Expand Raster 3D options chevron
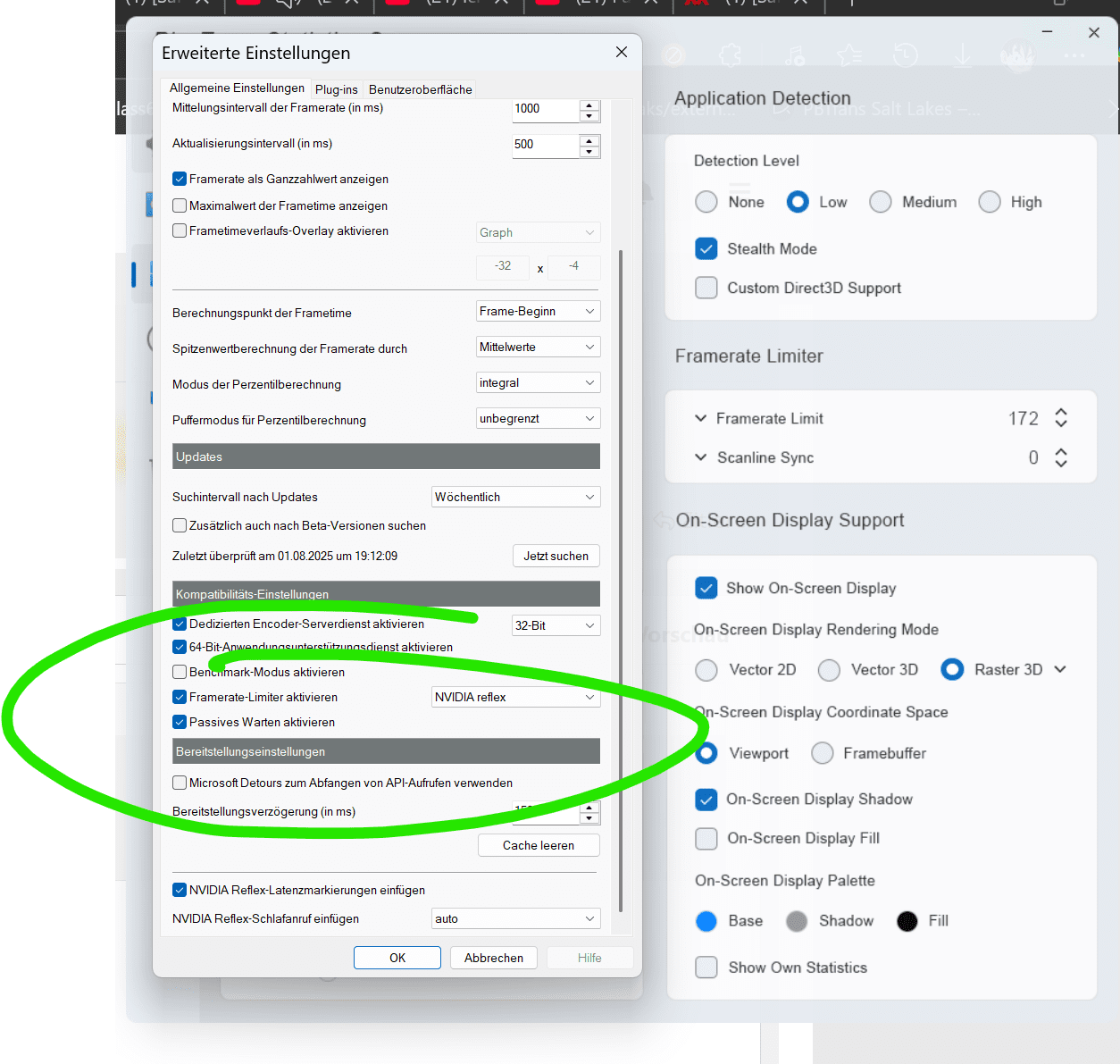The image size is (1120, 1064). pos(1060,670)
